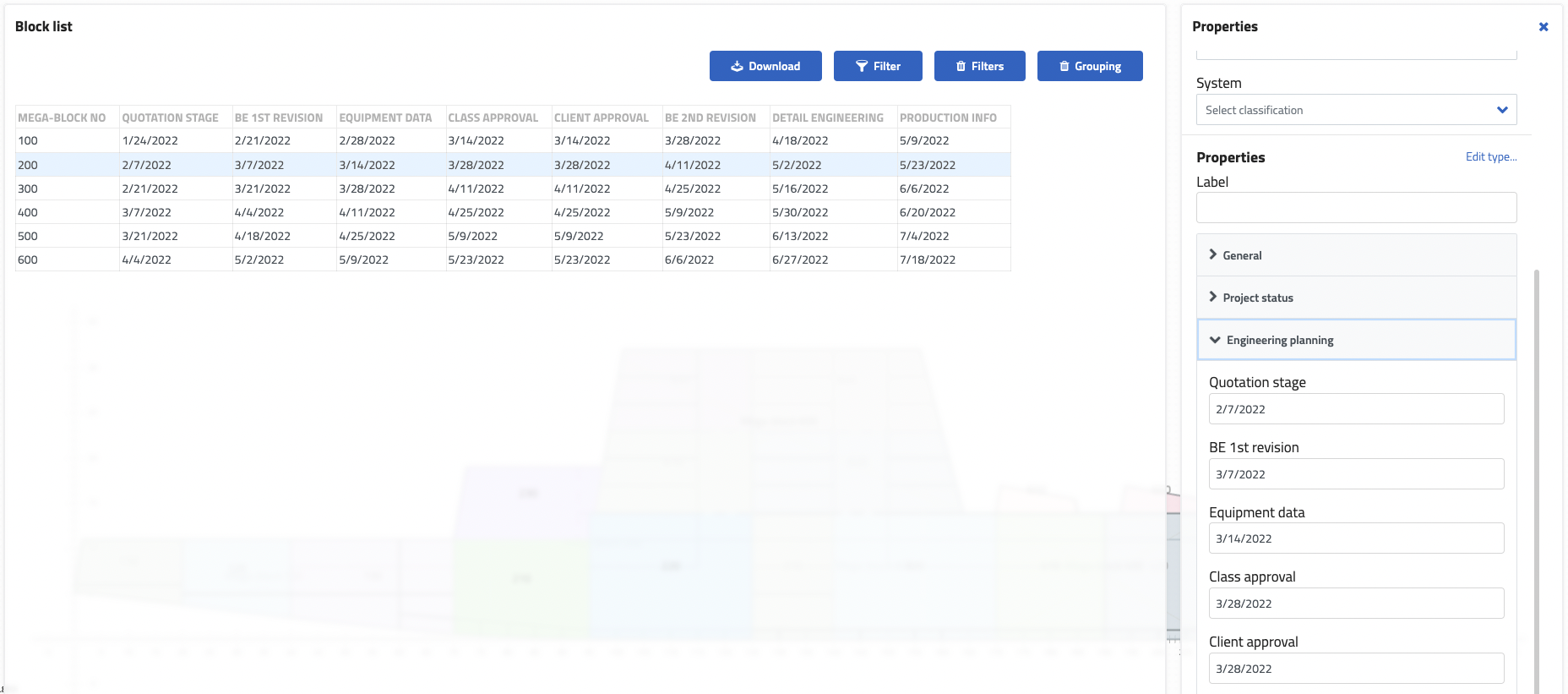Select mega-block row 200
The height and width of the screenshot is (694, 1568).
[x=513, y=165]
